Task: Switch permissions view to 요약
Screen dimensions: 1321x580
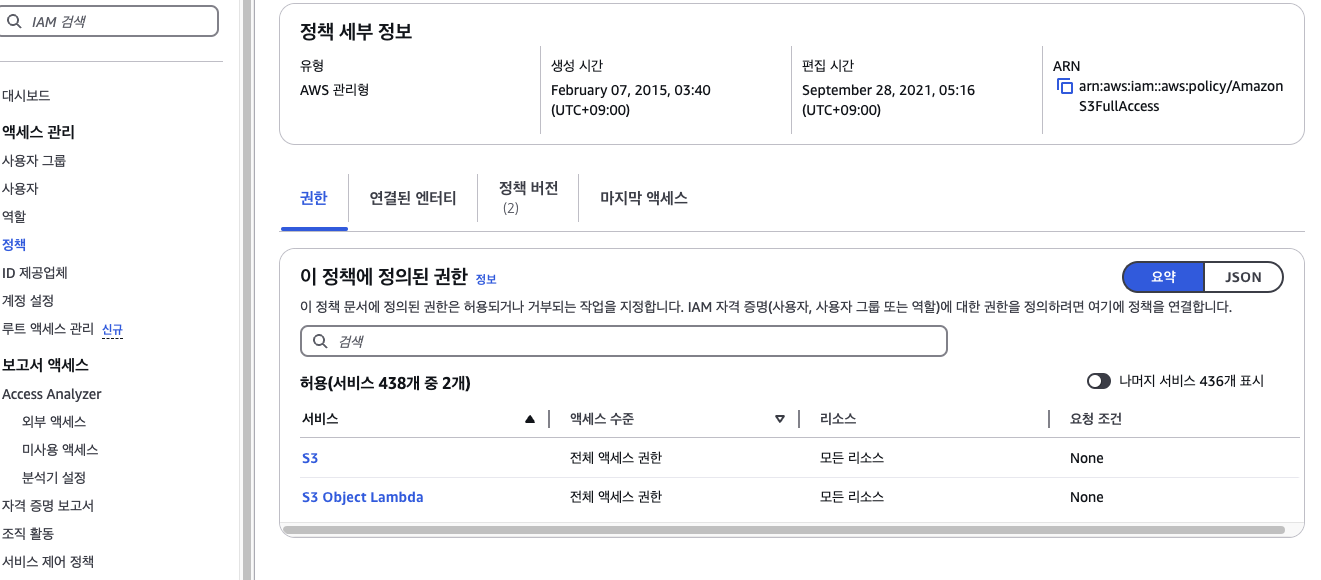Action: coord(1163,277)
